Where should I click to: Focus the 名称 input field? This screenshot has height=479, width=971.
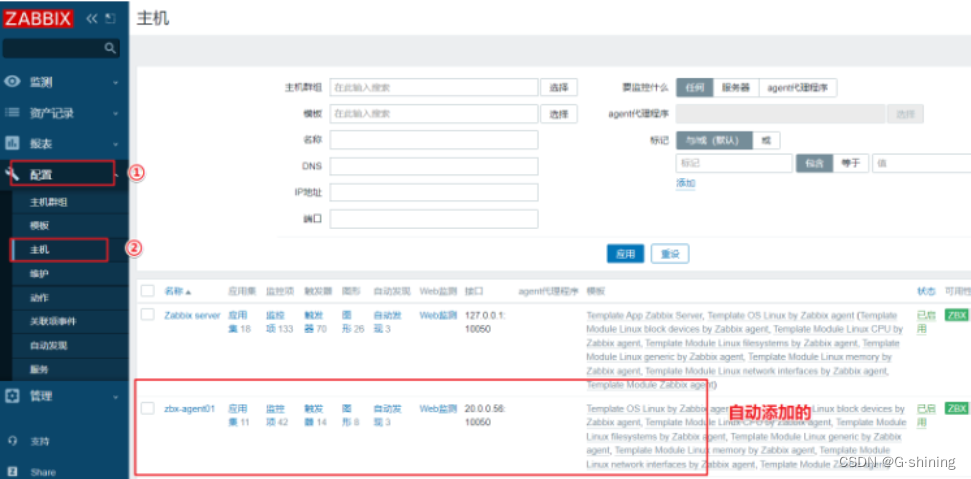pos(433,140)
